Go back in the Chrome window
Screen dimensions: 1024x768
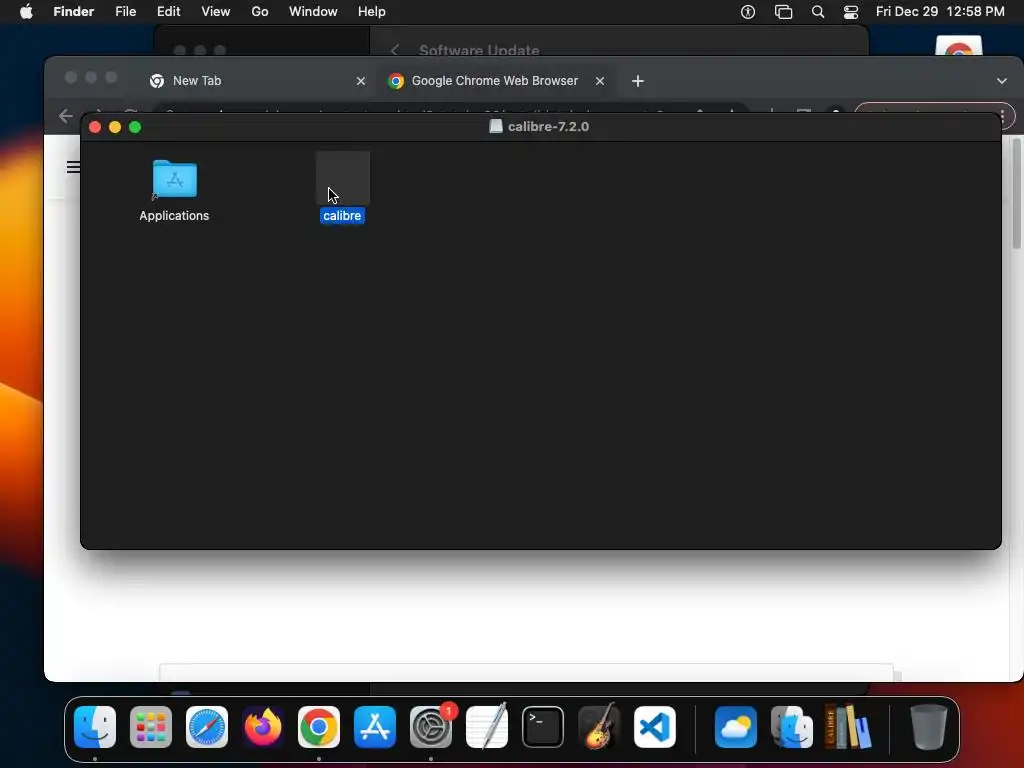(66, 116)
